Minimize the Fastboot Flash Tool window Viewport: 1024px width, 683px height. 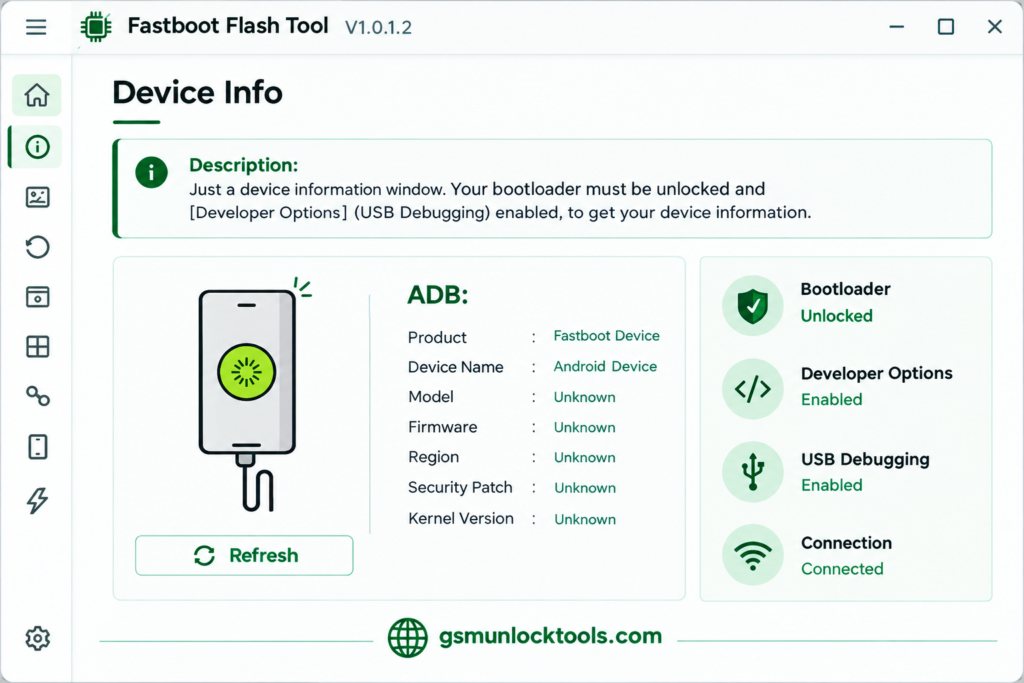tap(897, 27)
